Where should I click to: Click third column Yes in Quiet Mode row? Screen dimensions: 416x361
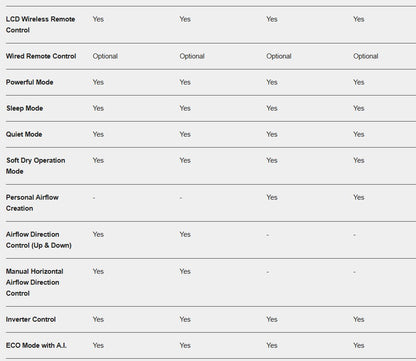click(x=272, y=134)
